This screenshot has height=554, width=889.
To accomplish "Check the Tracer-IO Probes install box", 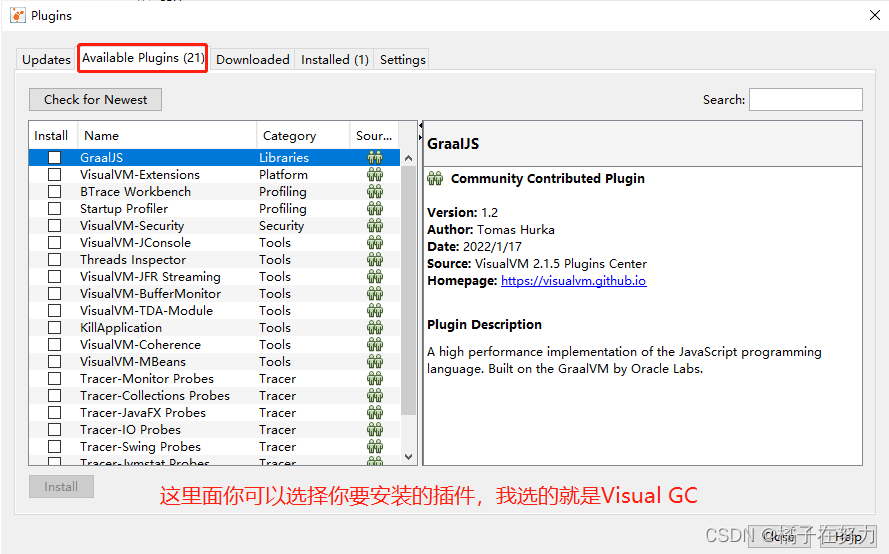I will click(x=54, y=430).
